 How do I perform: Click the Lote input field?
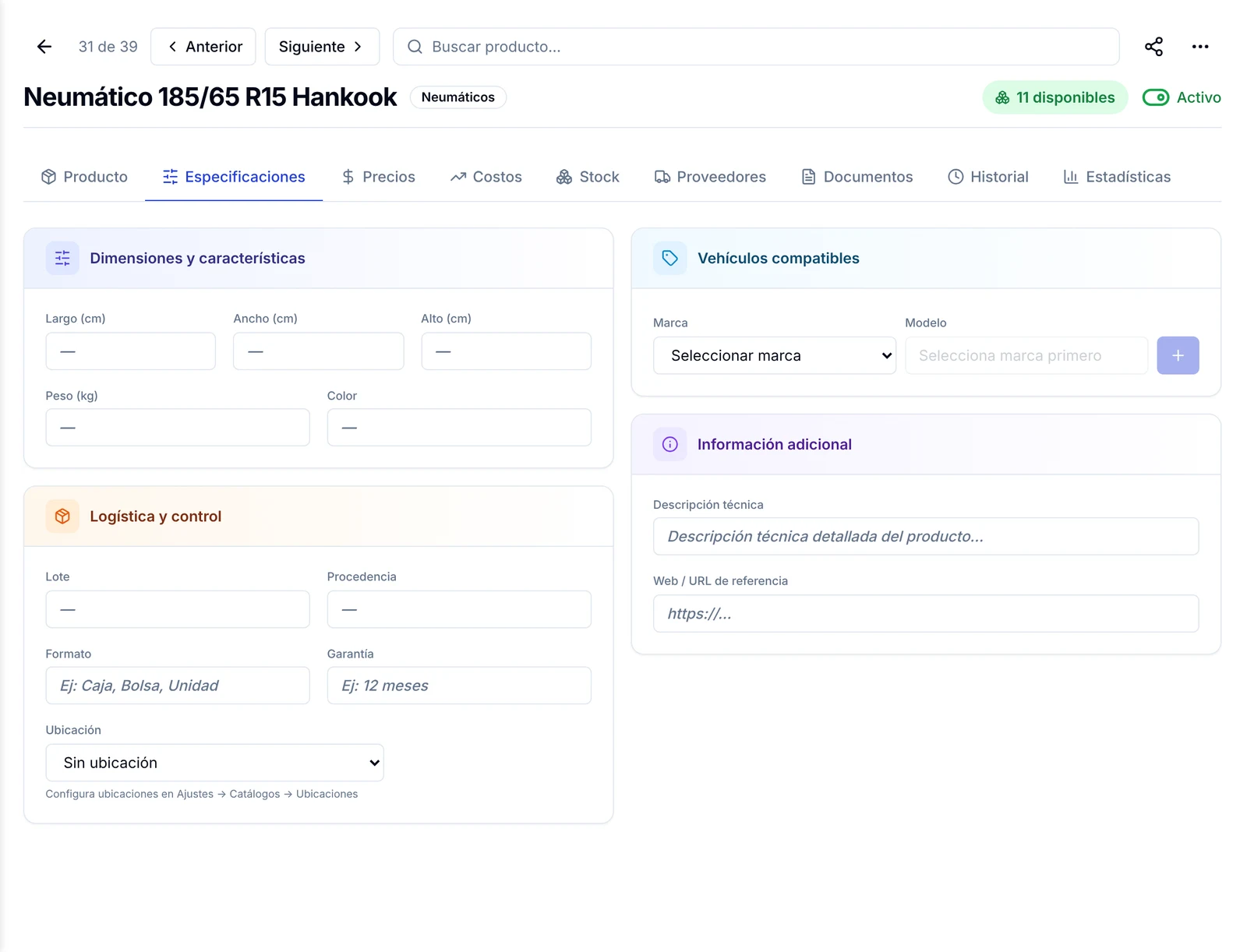pyautogui.click(x=178, y=609)
